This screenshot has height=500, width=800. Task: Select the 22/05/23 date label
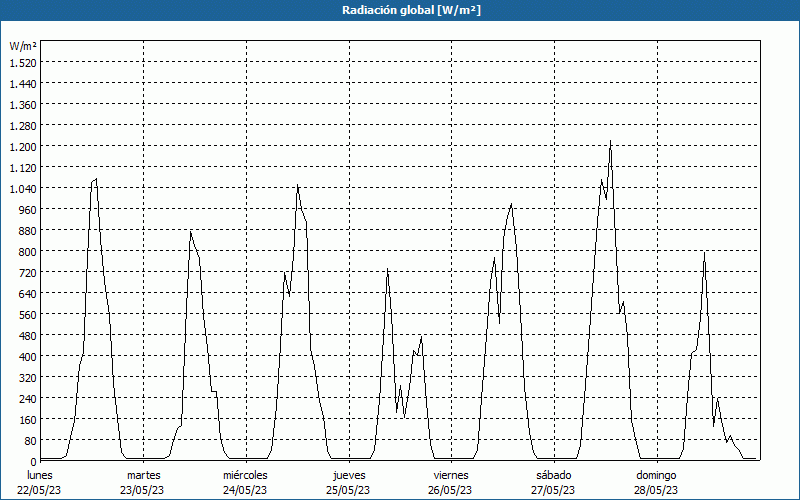pyautogui.click(x=39, y=490)
